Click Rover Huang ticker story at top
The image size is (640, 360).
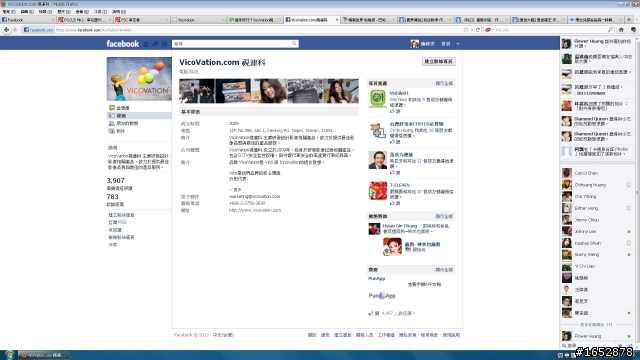tap(598, 44)
